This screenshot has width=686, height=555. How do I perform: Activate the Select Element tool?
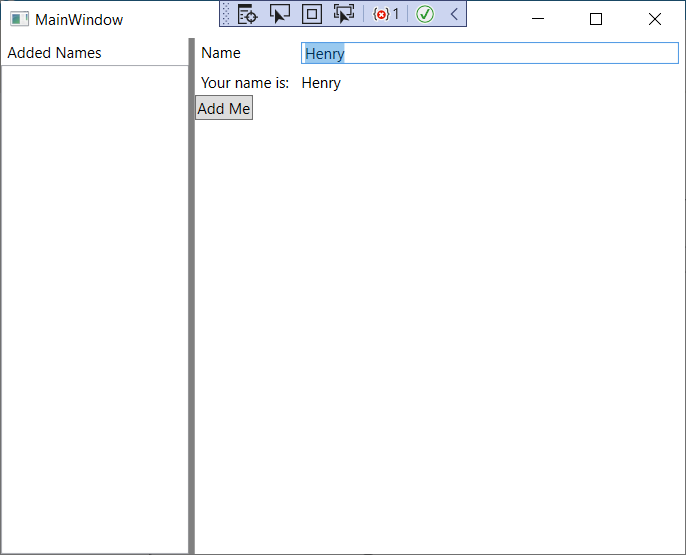(x=280, y=14)
